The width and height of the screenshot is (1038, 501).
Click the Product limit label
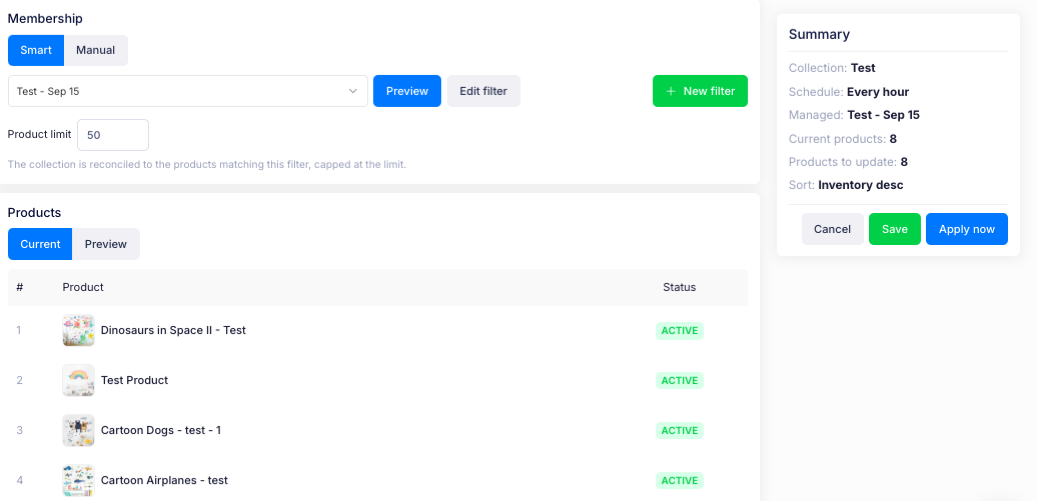click(x=40, y=134)
